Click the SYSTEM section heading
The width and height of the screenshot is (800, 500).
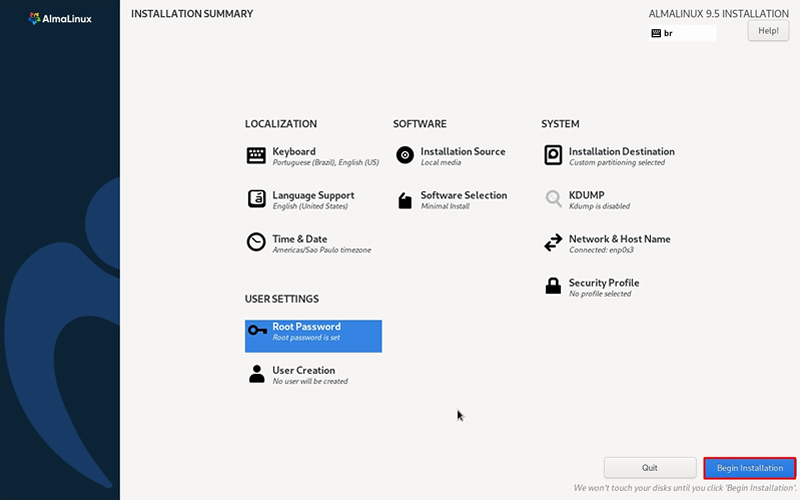pos(560,124)
